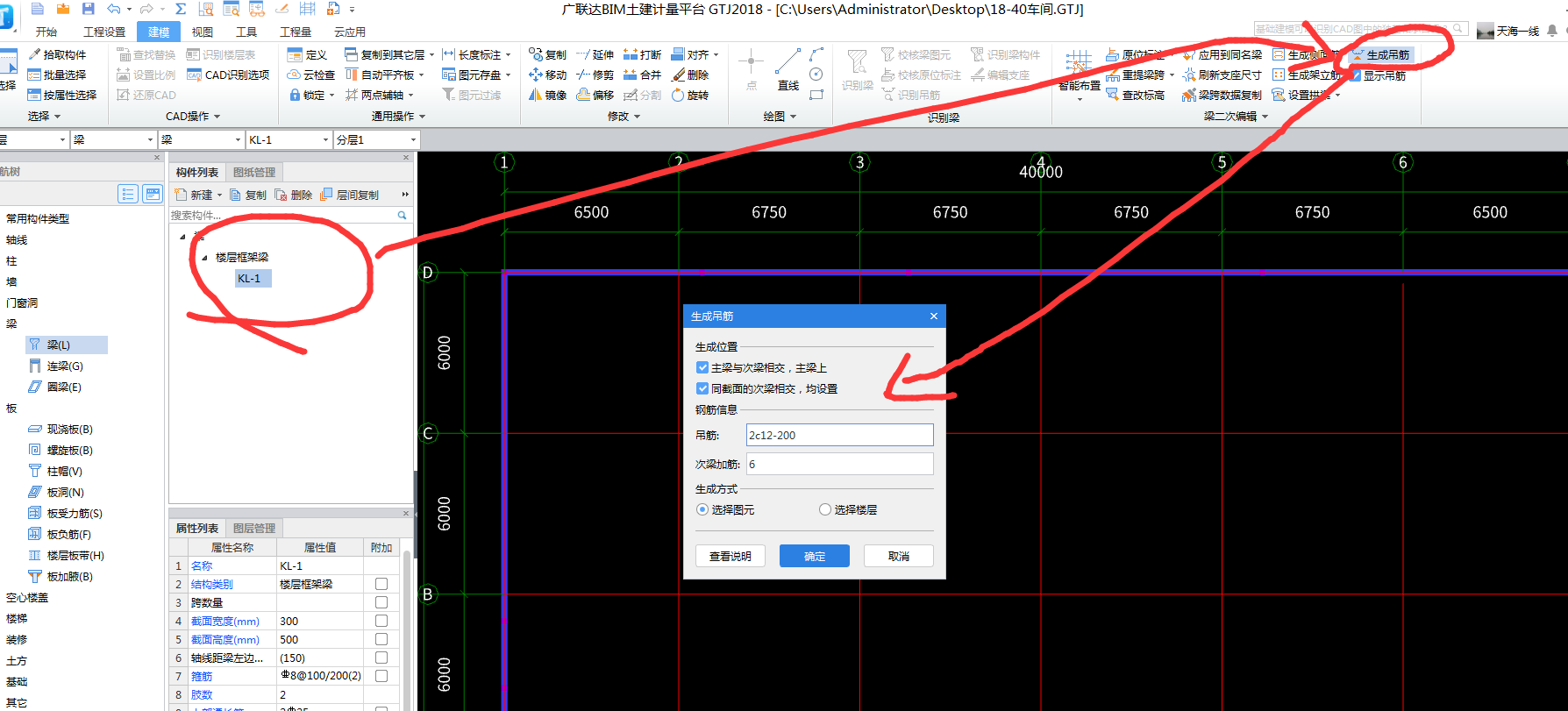Select the 选择楼层 radio option

(x=825, y=509)
